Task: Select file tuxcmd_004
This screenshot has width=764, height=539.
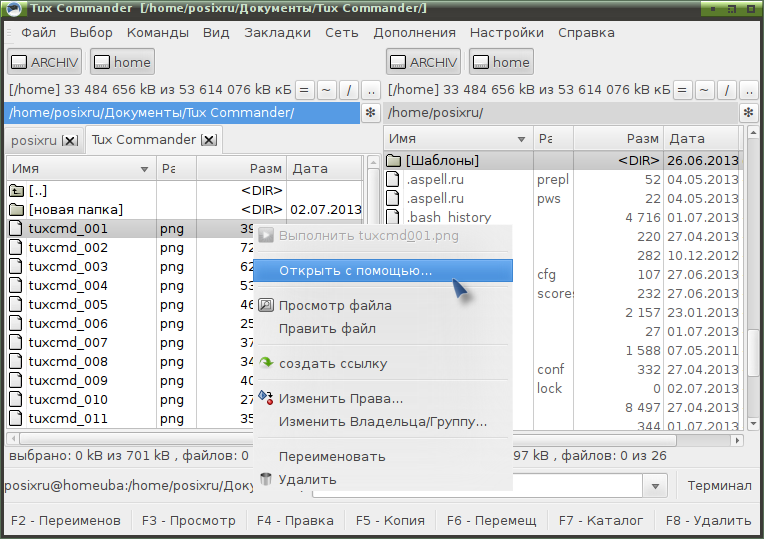Action: pos(131,286)
